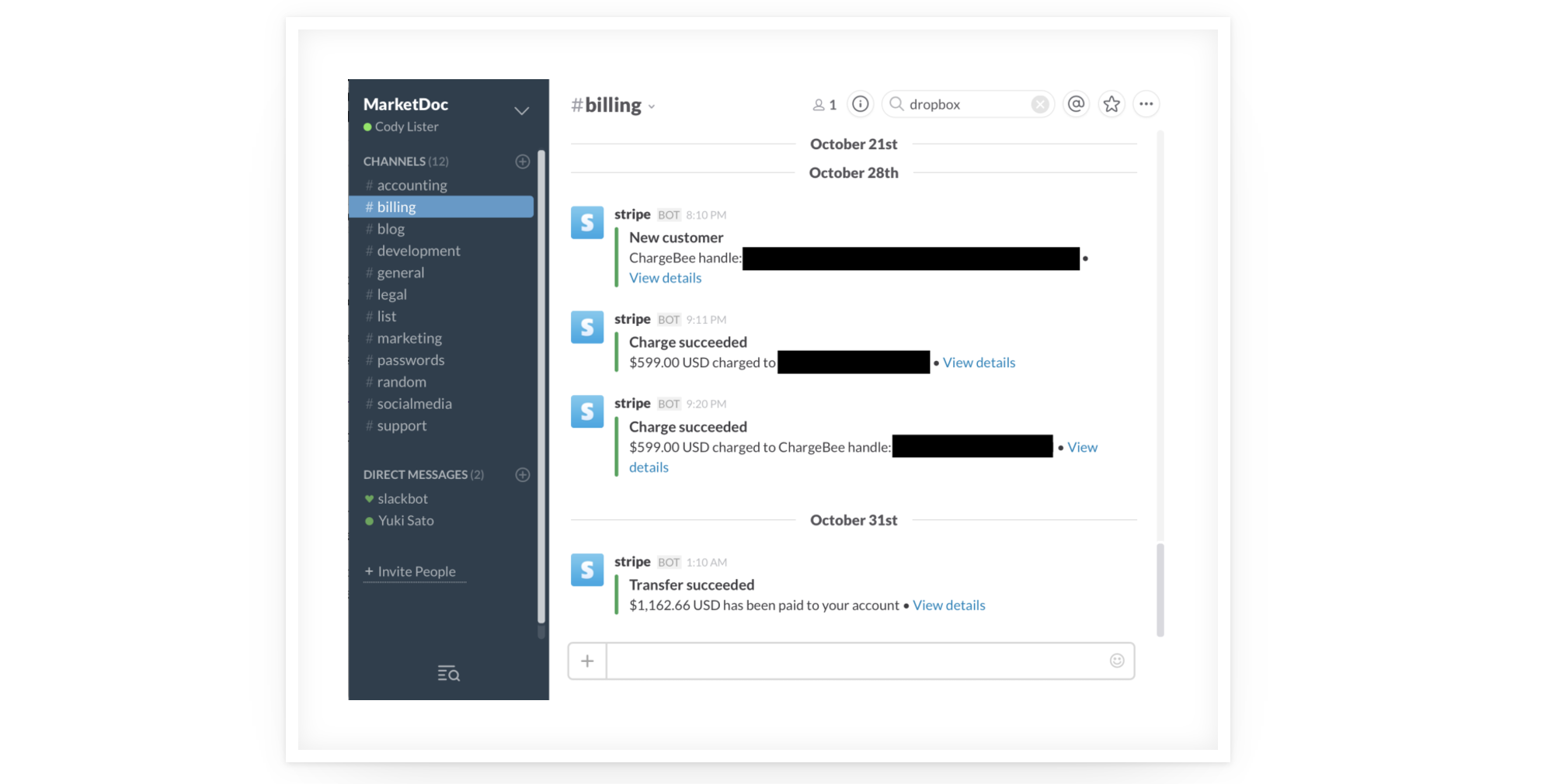Open the more options ellipsis menu
Screen dimensions: 1555x784
pyautogui.click(x=1146, y=104)
